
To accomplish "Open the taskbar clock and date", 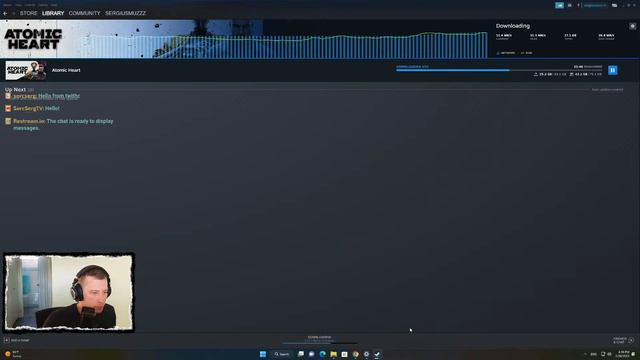I will coord(623,354).
